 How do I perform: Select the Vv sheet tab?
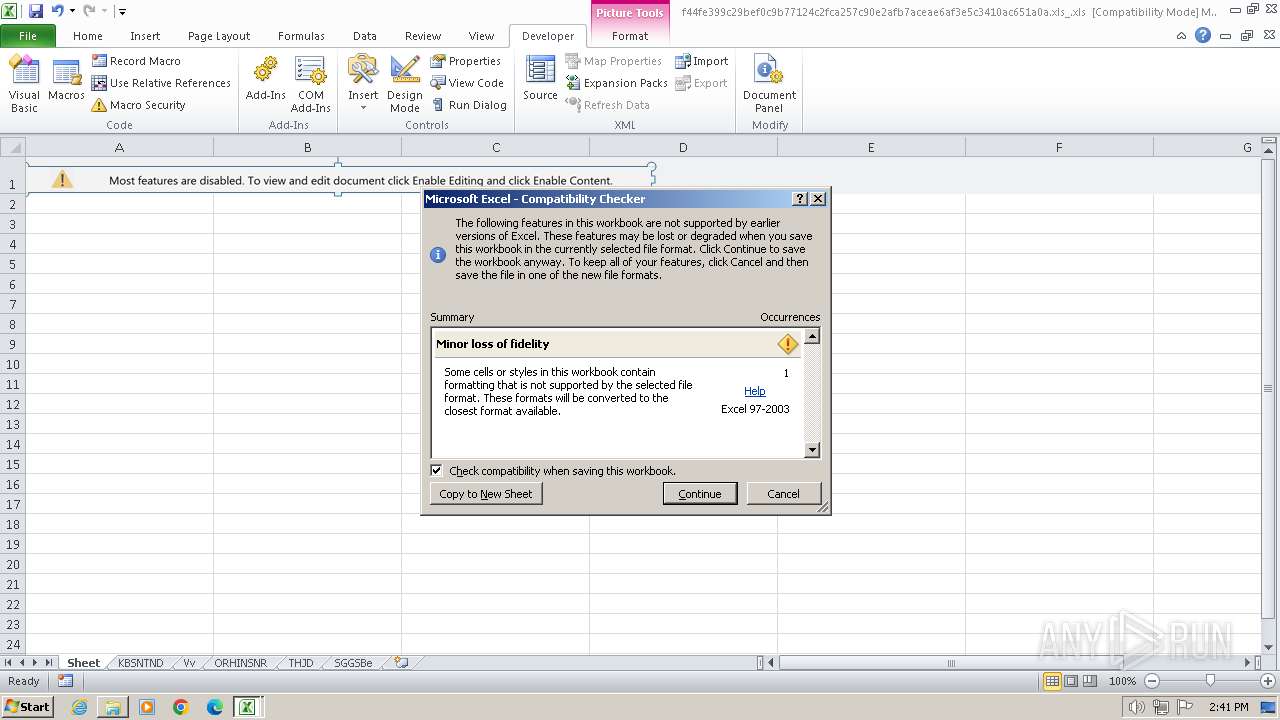pos(189,663)
